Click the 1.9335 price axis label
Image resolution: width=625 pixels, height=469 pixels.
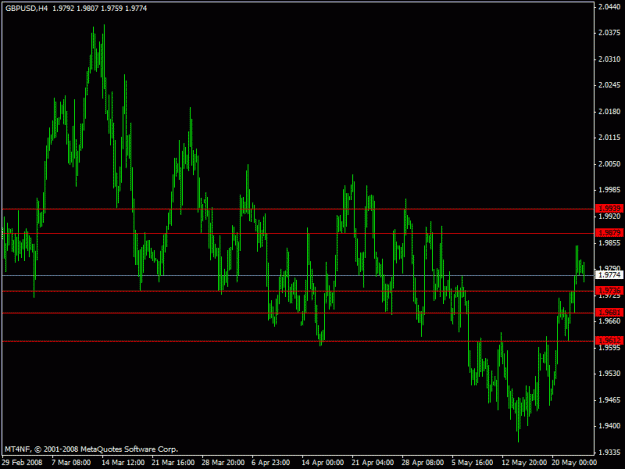click(609, 453)
